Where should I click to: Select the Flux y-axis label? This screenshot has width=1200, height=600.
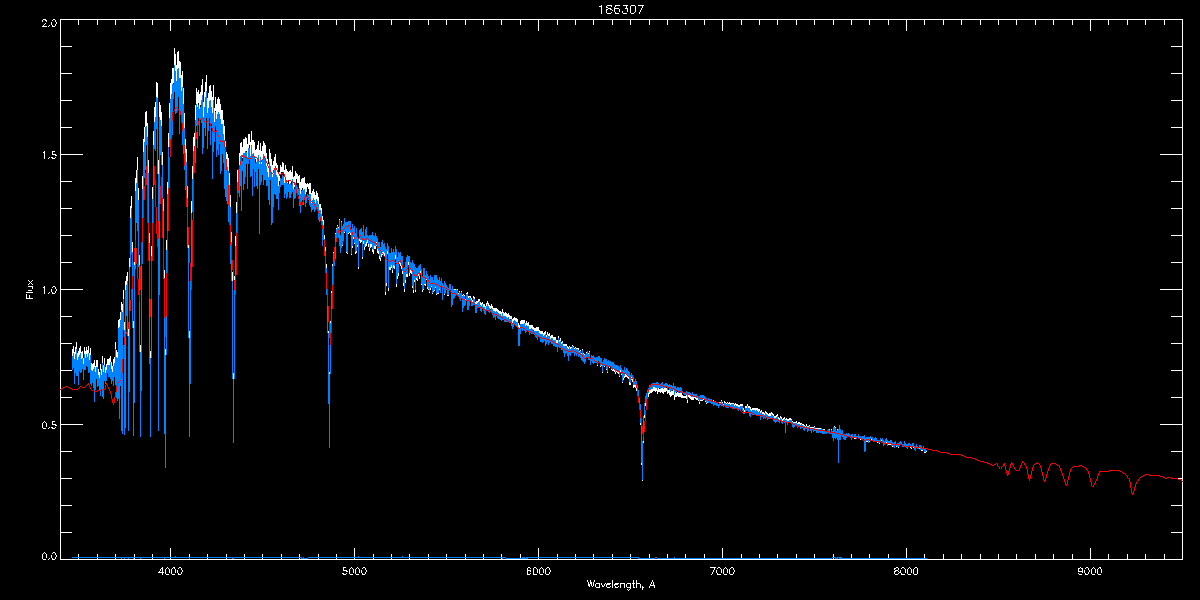point(31,290)
